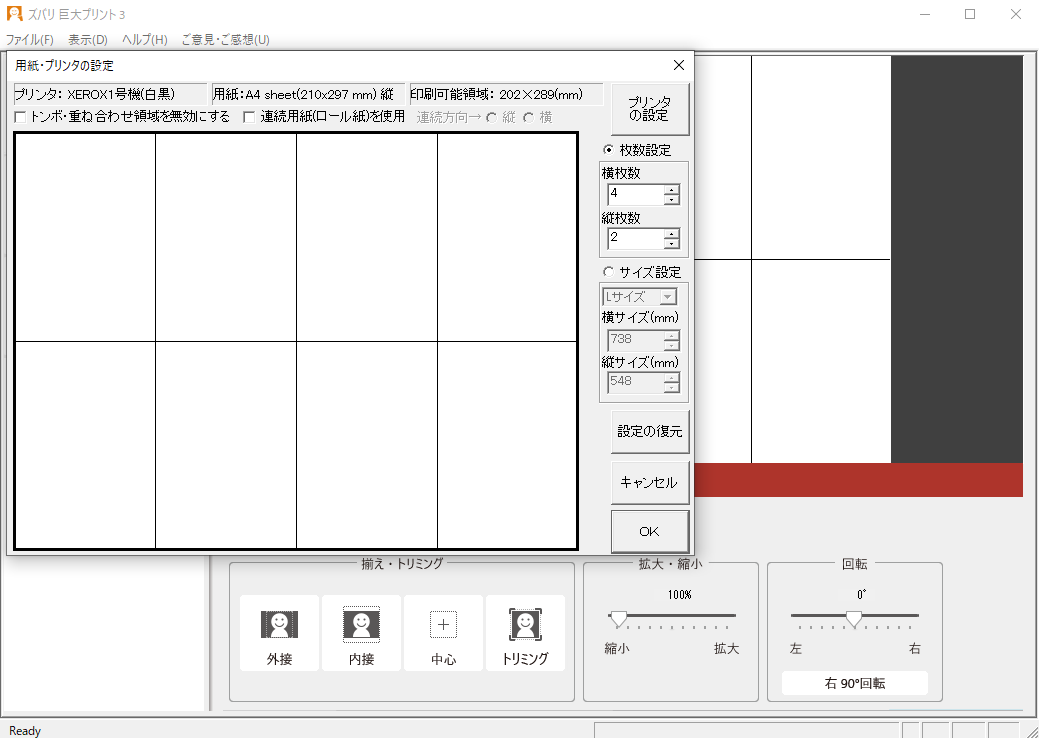
Task: Open the Lサイズ dropdown list
Action: click(x=668, y=296)
